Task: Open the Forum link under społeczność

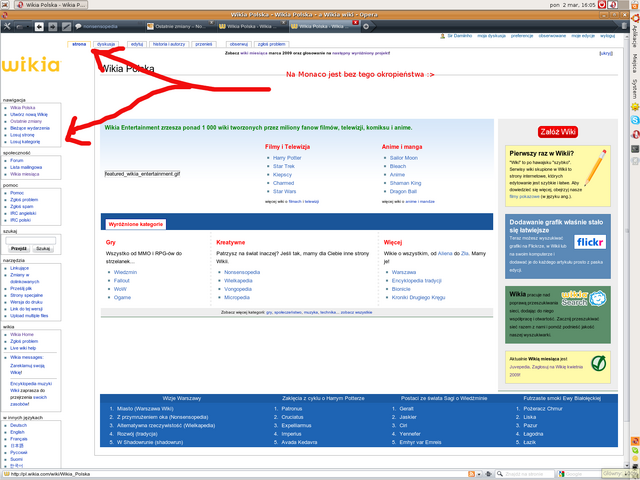Action: (17, 160)
